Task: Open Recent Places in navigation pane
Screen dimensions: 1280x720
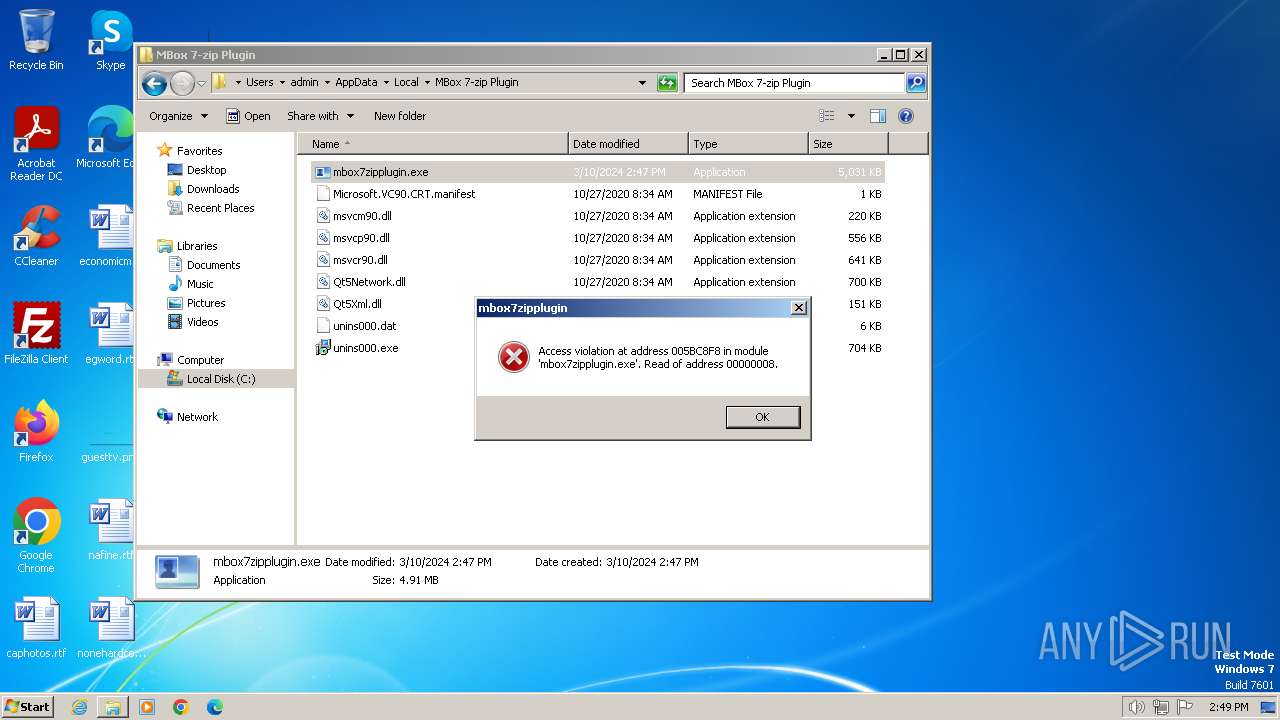Action: (x=220, y=208)
